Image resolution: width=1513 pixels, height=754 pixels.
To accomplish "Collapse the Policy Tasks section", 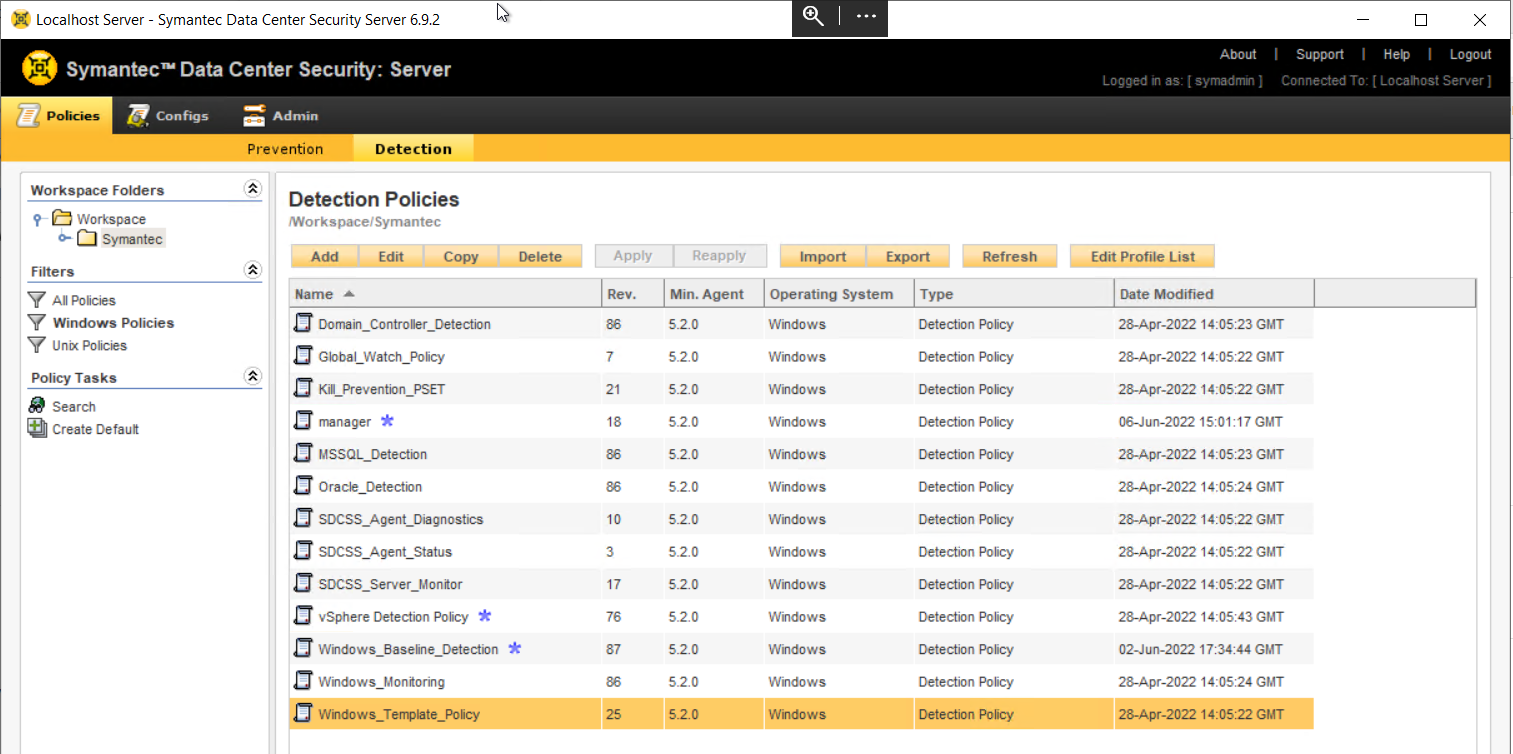I will [x=253, y=377].
